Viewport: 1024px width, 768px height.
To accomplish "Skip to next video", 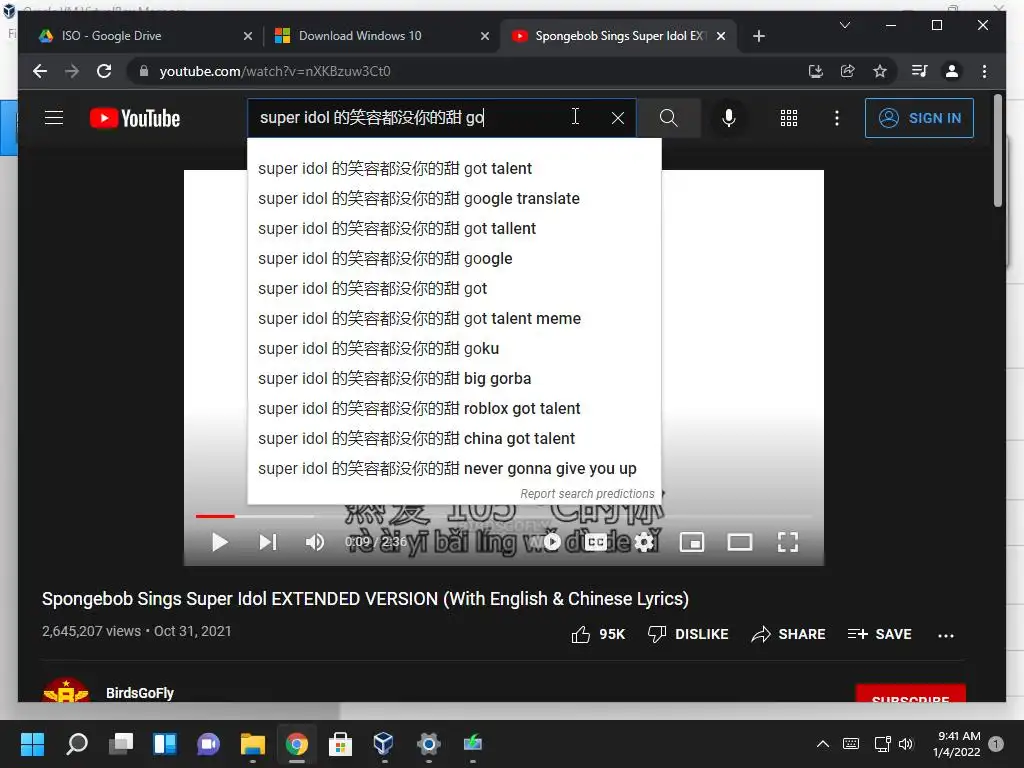I will [x=268, y=542].
